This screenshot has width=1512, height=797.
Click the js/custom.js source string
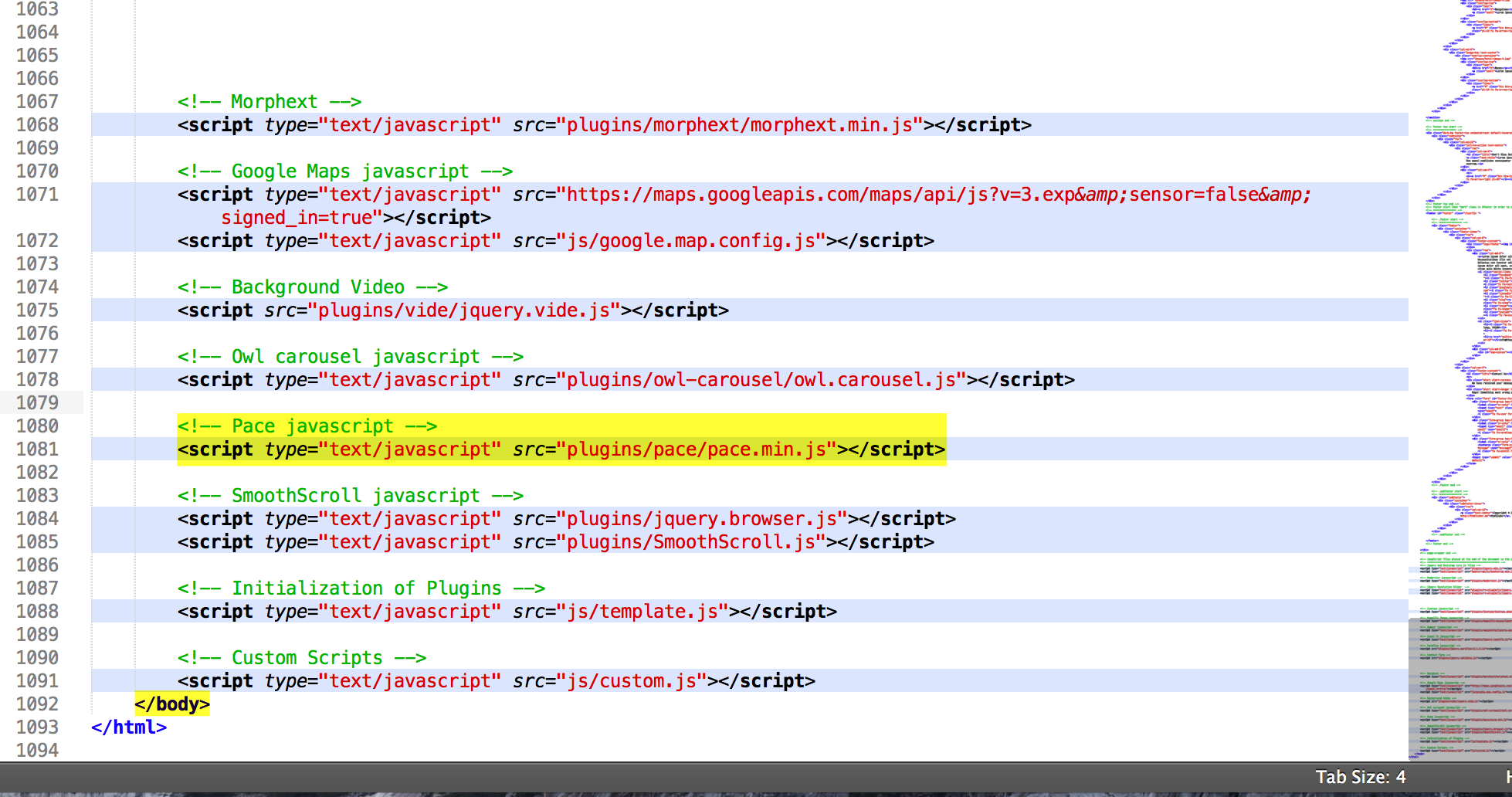(630, 680)
